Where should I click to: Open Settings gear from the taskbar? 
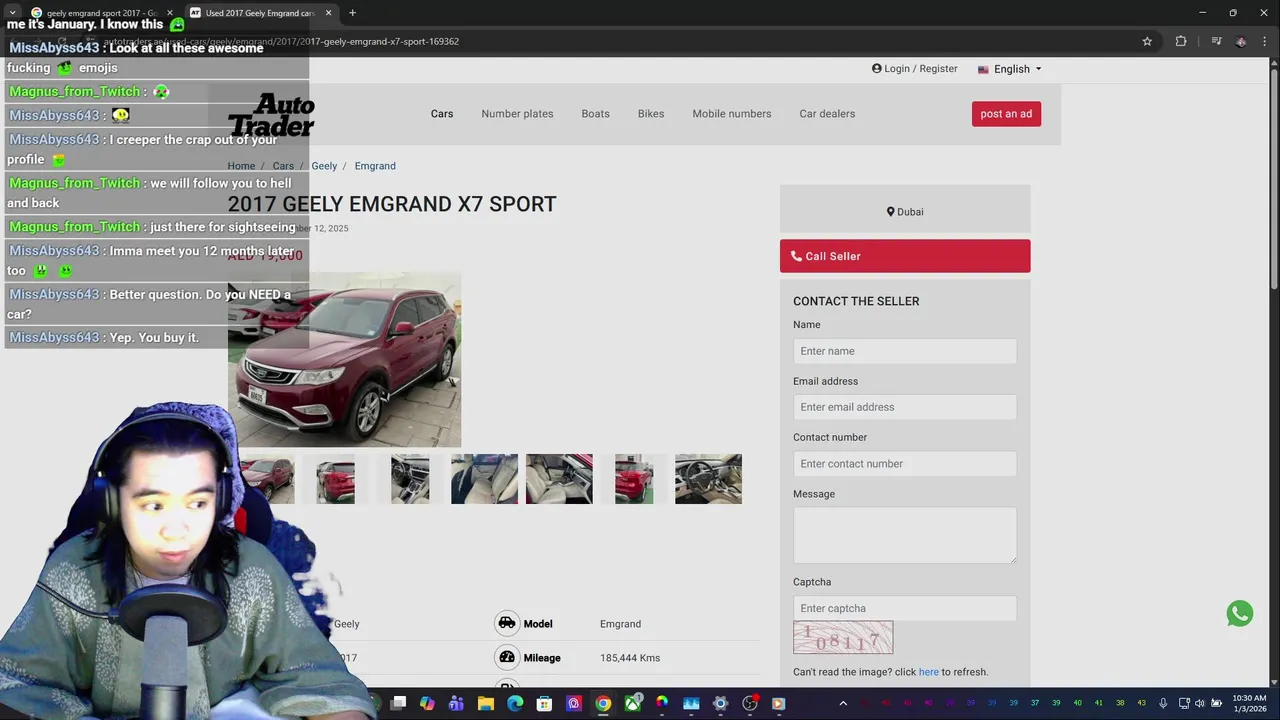[720, 703]
